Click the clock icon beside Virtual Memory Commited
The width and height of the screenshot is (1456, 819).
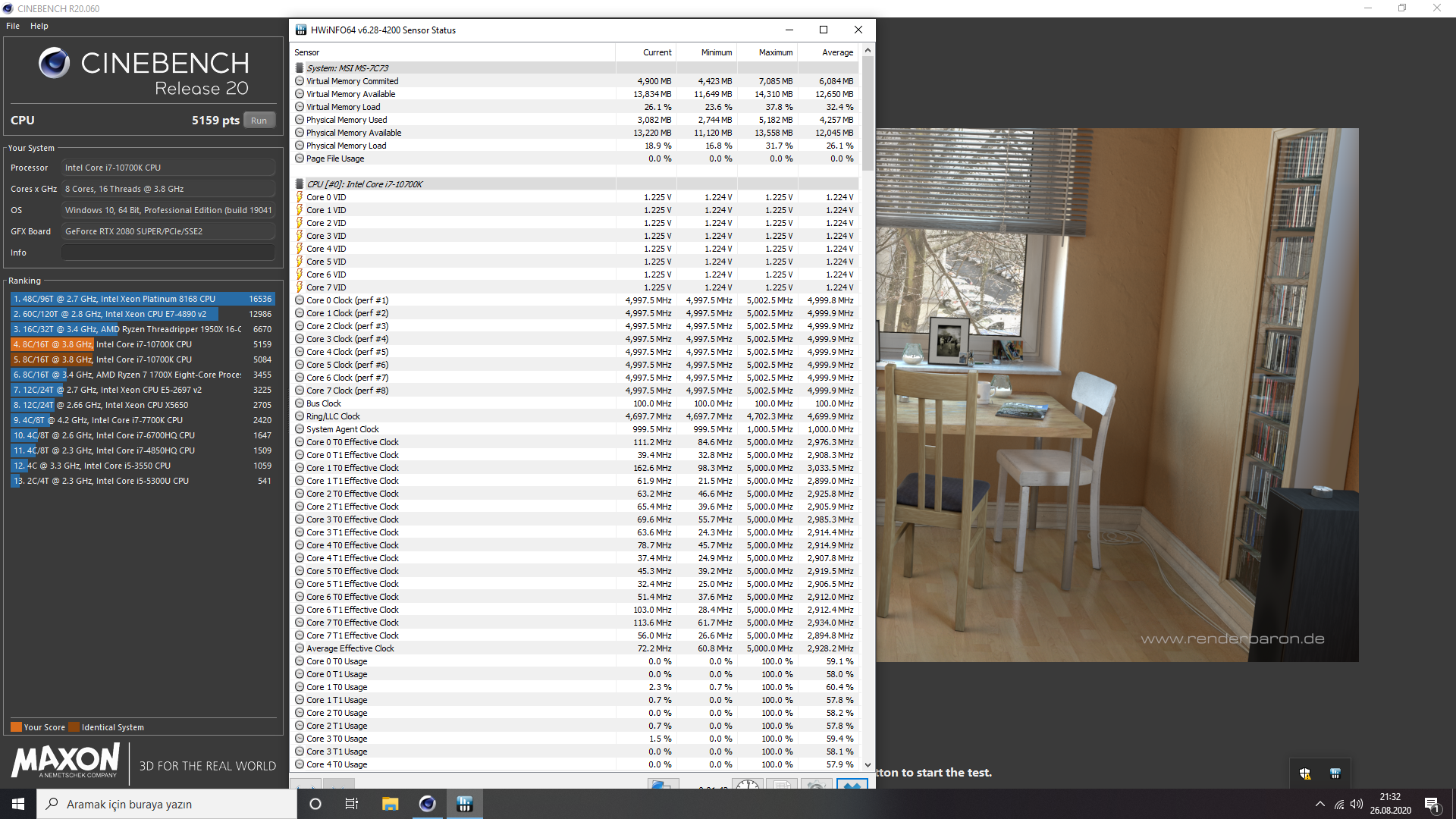(300, 81)
